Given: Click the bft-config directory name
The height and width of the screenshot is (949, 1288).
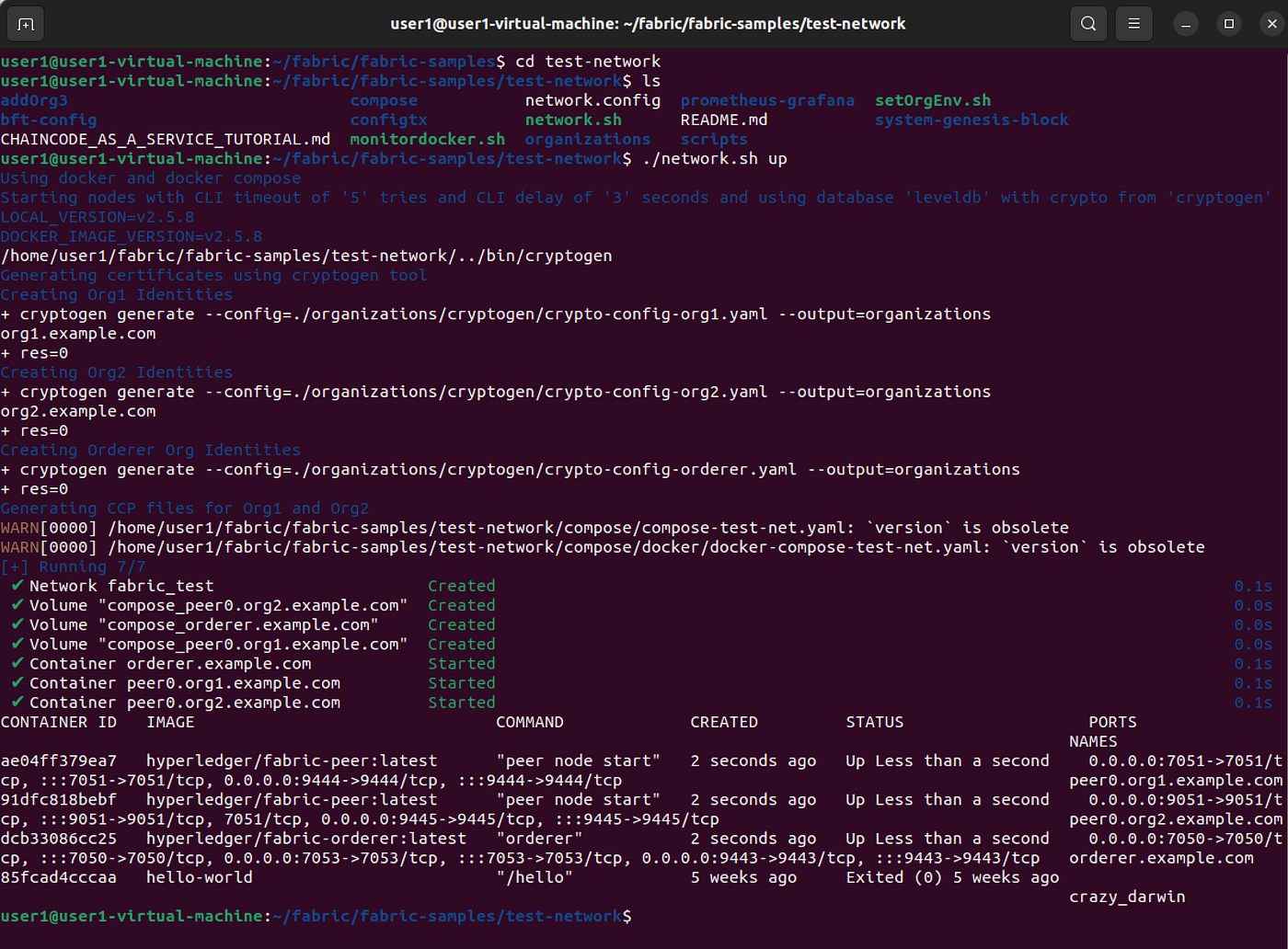Looking at the screenshot, I should point(49,120).
